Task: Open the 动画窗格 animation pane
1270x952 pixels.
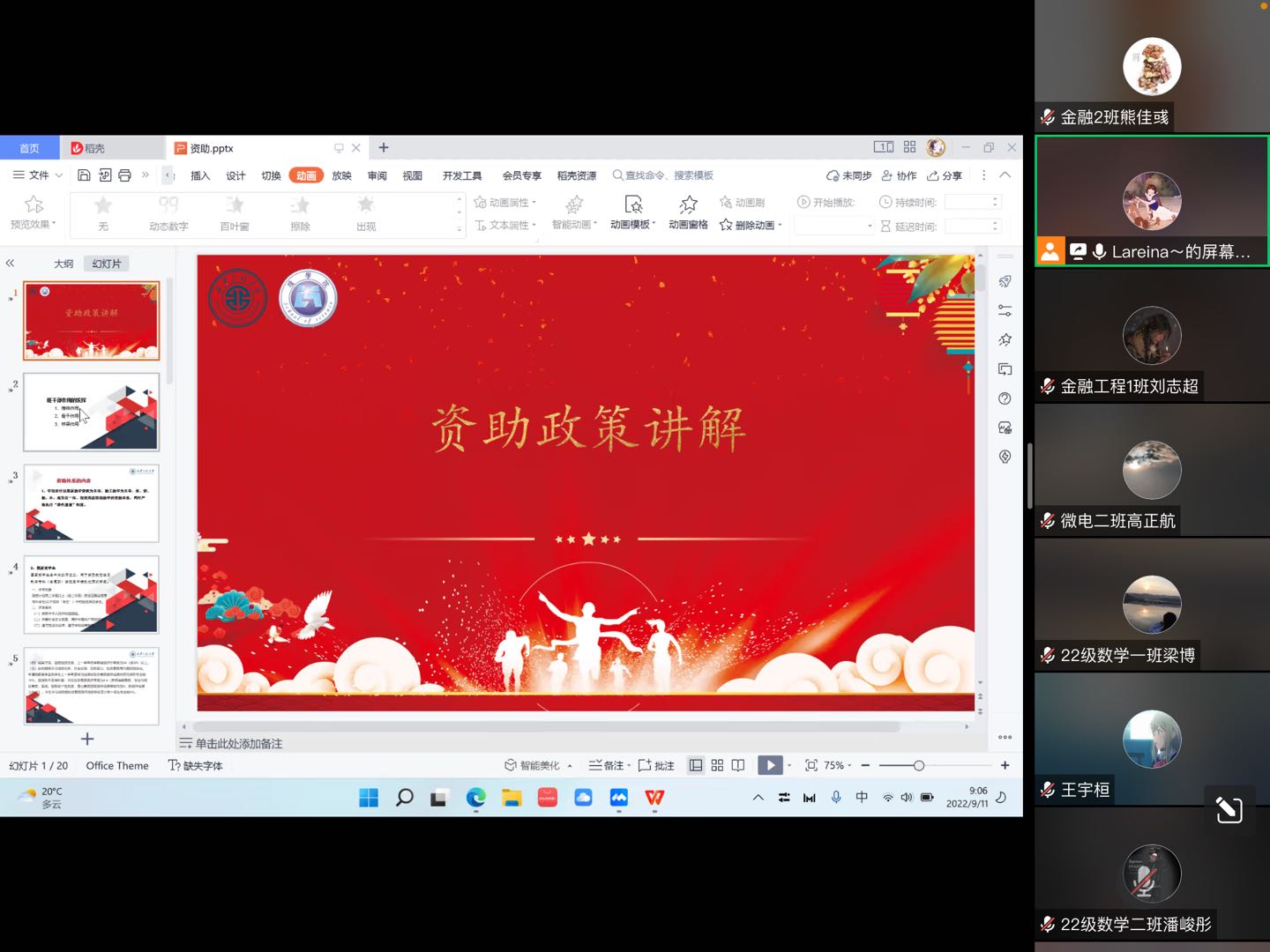Action: coord(688,212)
